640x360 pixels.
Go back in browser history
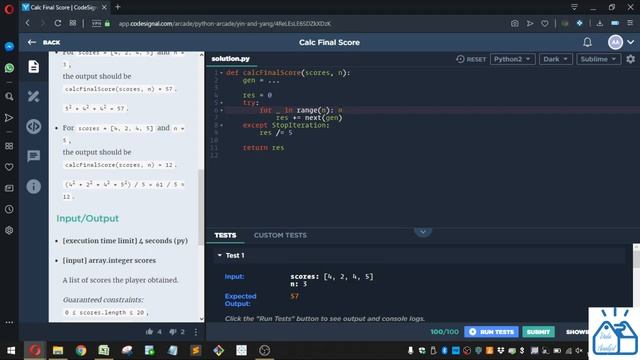point(28,23)
